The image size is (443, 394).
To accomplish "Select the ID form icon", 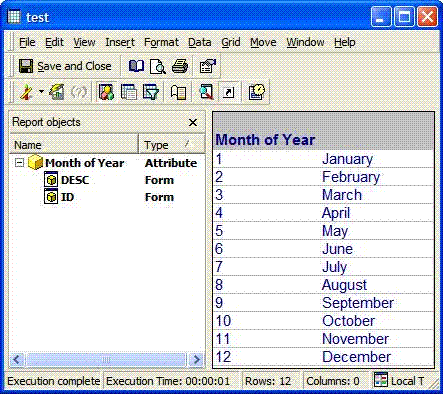I will [x=51, y=197].
